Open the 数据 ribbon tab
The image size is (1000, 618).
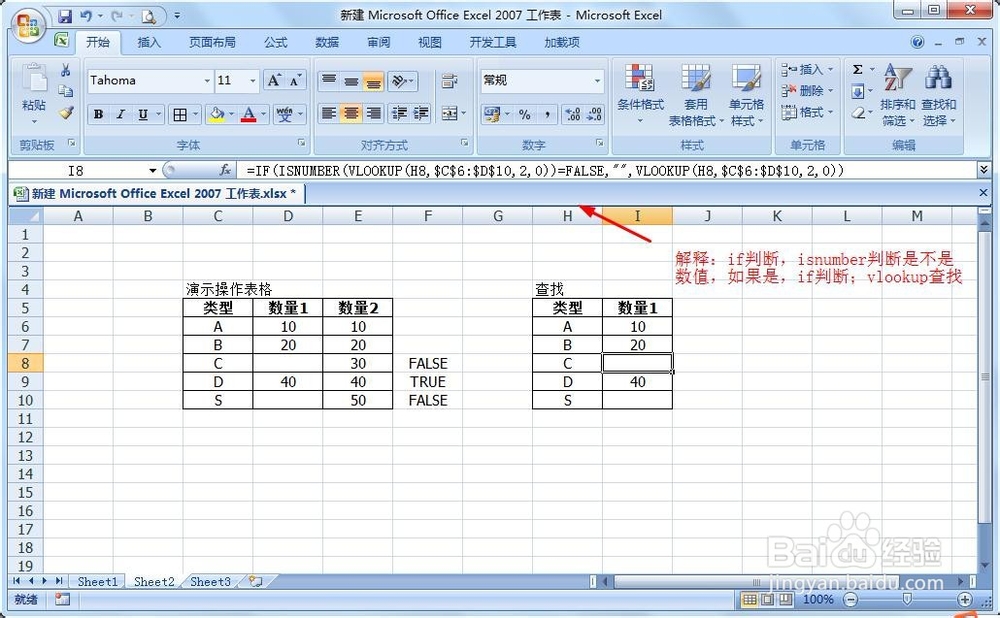point(328,42)
